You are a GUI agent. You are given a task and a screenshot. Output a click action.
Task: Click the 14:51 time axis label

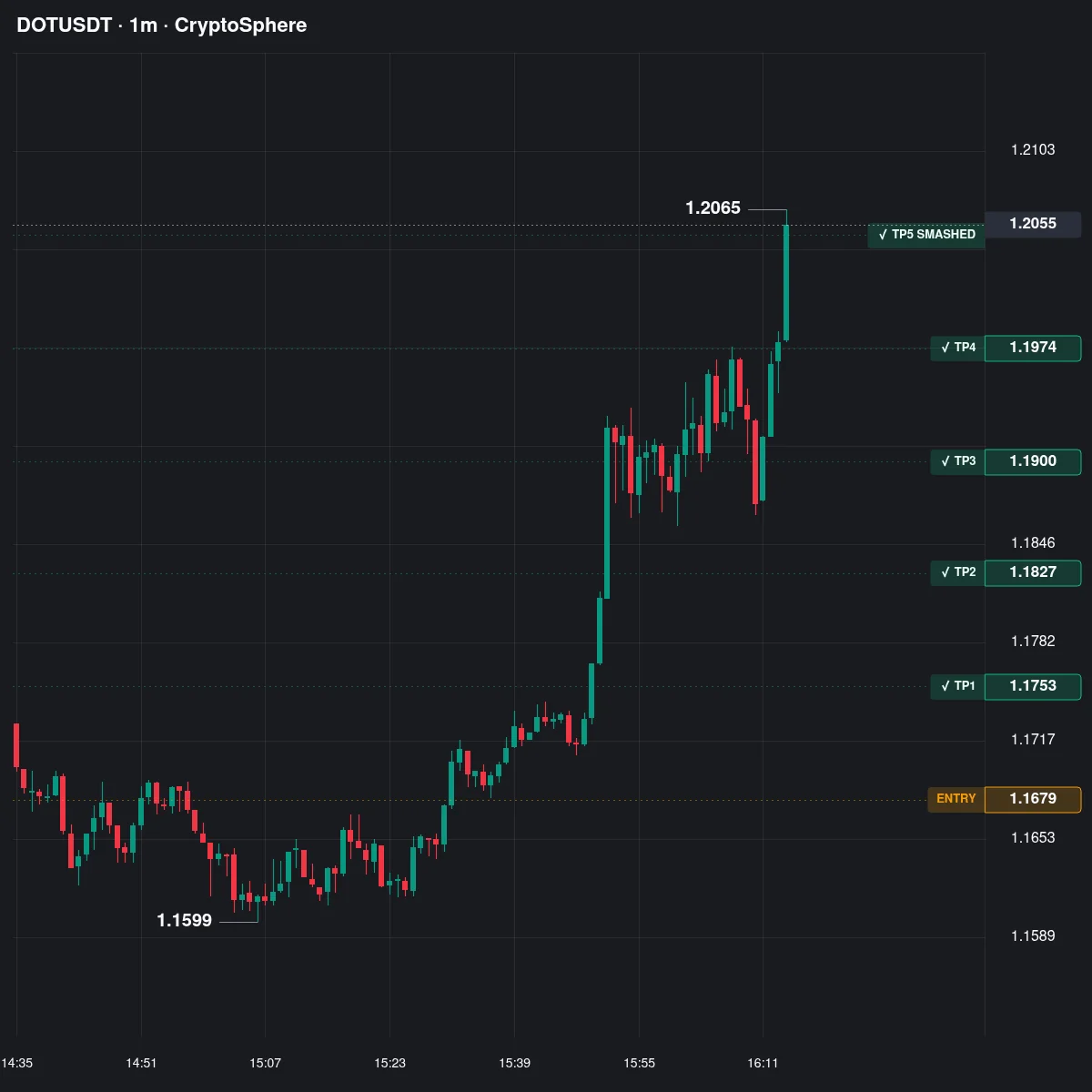click(x=141, y=1063)
